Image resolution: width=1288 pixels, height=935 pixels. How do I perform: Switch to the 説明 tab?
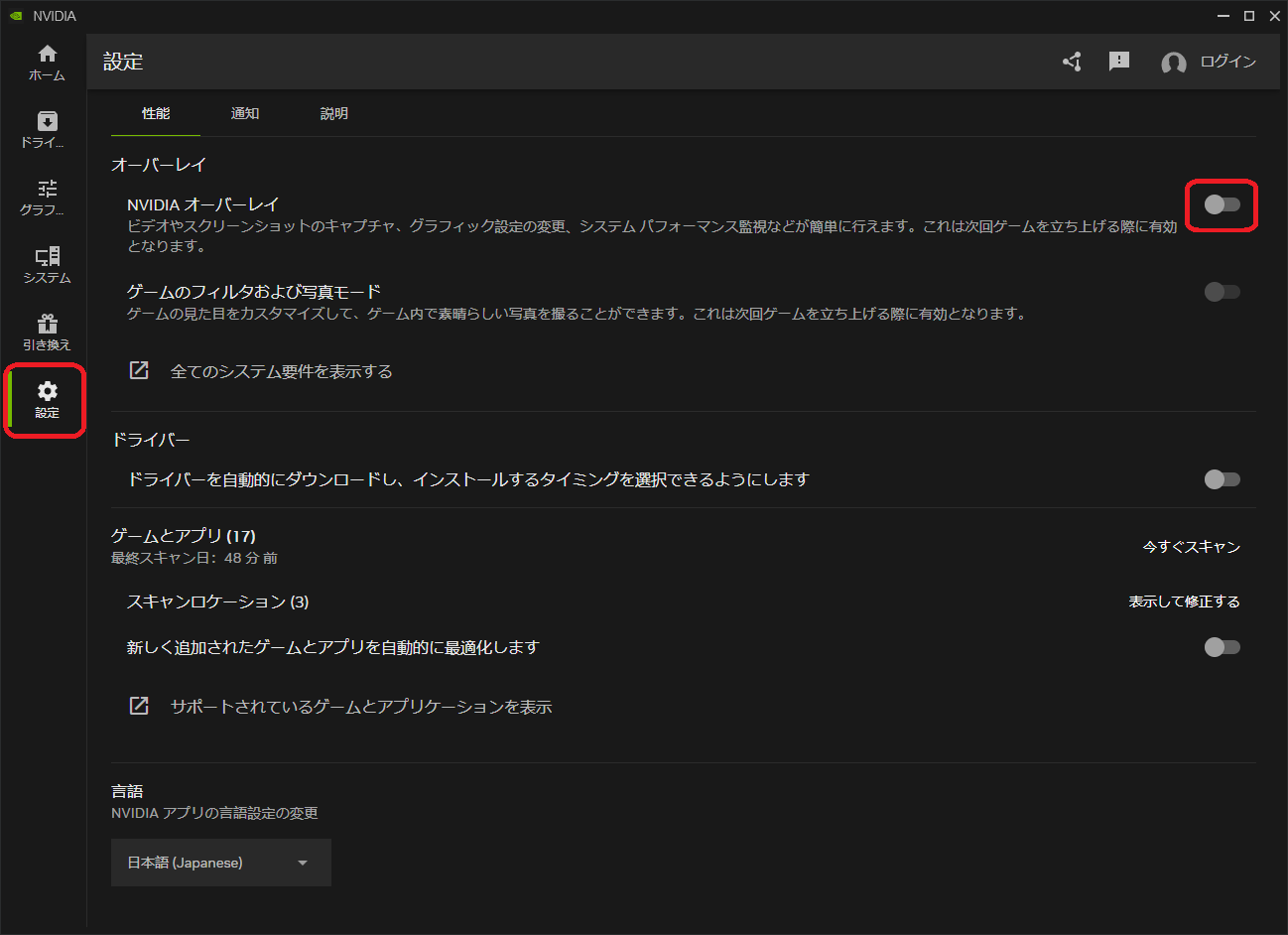point(334,114)
